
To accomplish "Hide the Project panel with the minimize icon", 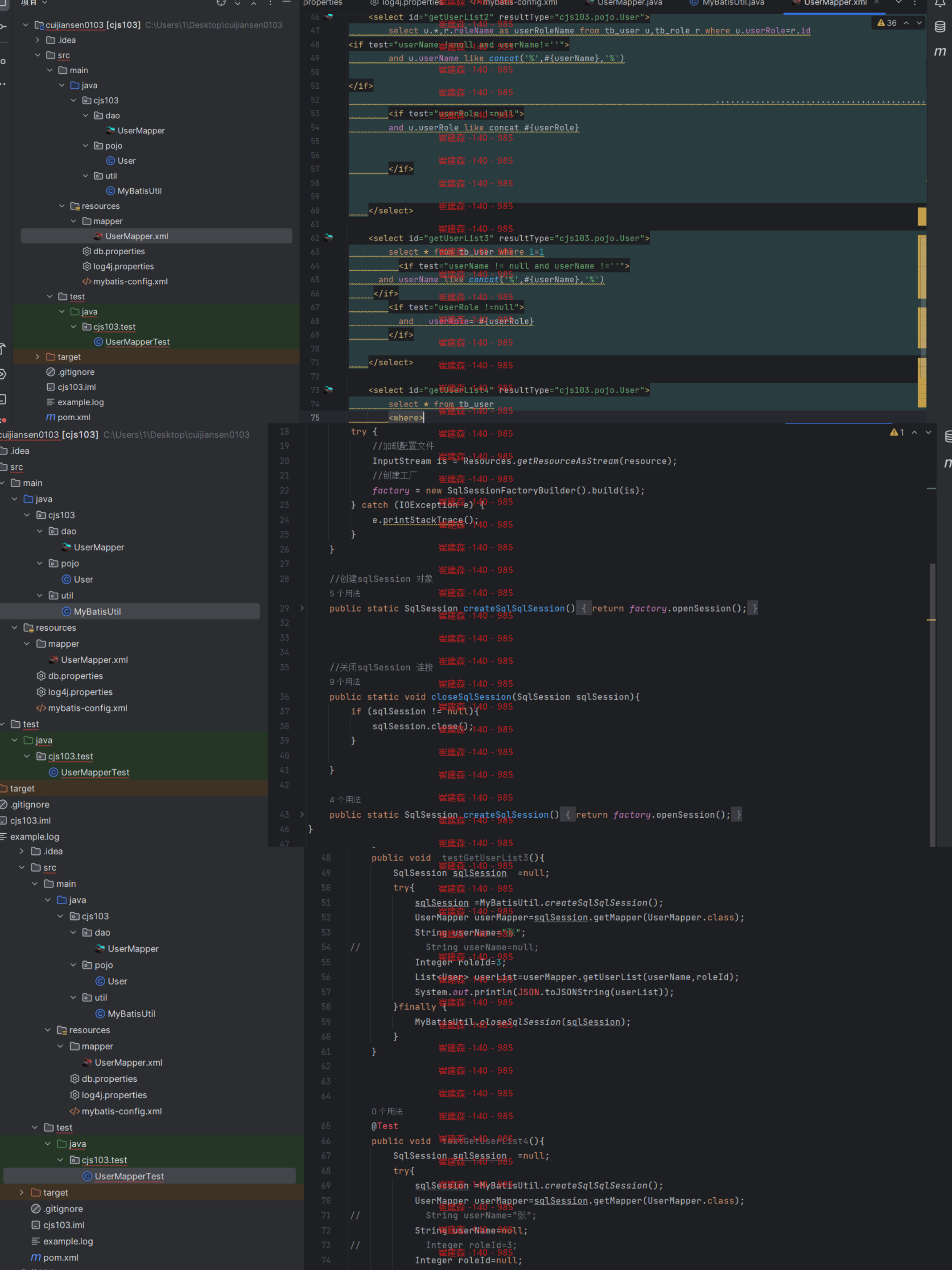I will tap(286, 3).
